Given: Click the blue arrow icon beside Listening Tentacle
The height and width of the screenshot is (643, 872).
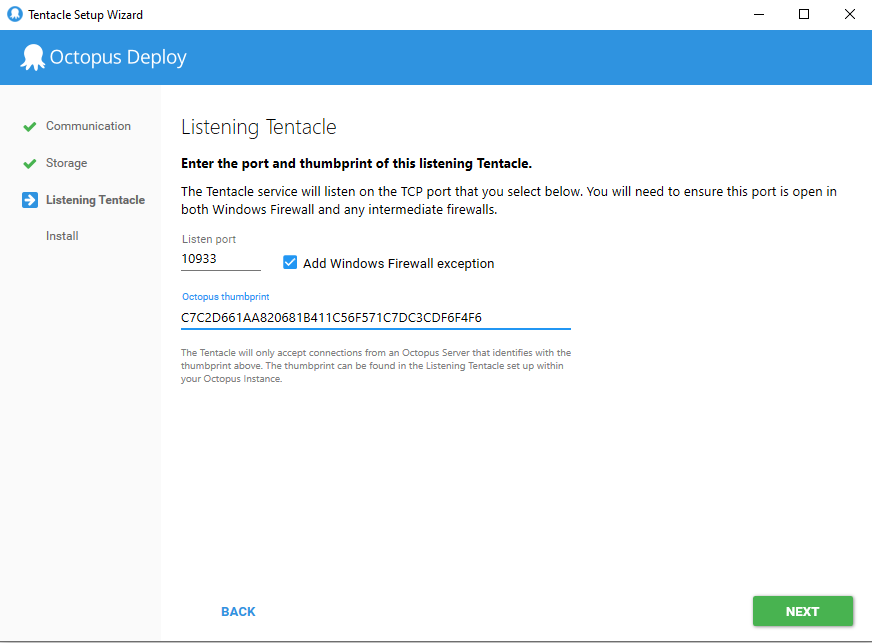Looking at the screenshot, I should (x=29, y=200).
